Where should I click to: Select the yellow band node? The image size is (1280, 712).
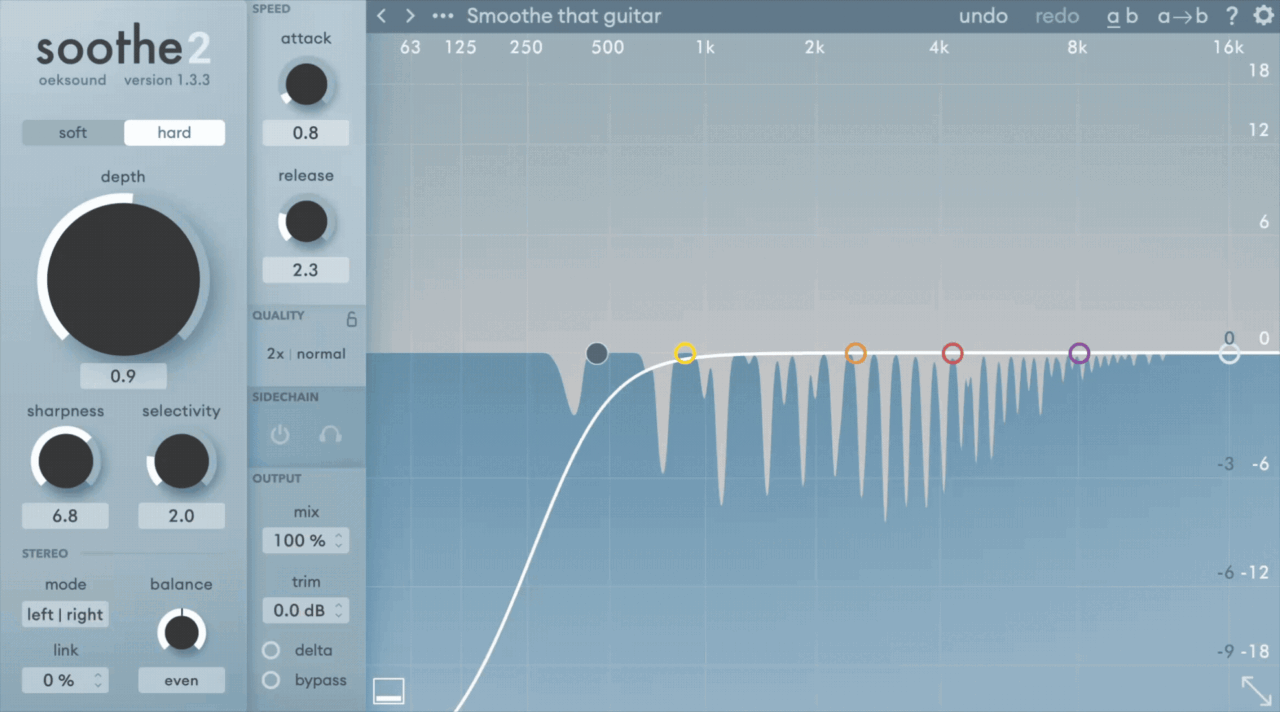click(685, 353)
